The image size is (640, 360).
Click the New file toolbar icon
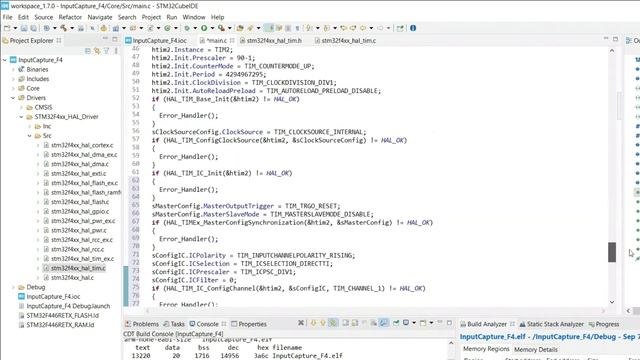tap(7, 28)
